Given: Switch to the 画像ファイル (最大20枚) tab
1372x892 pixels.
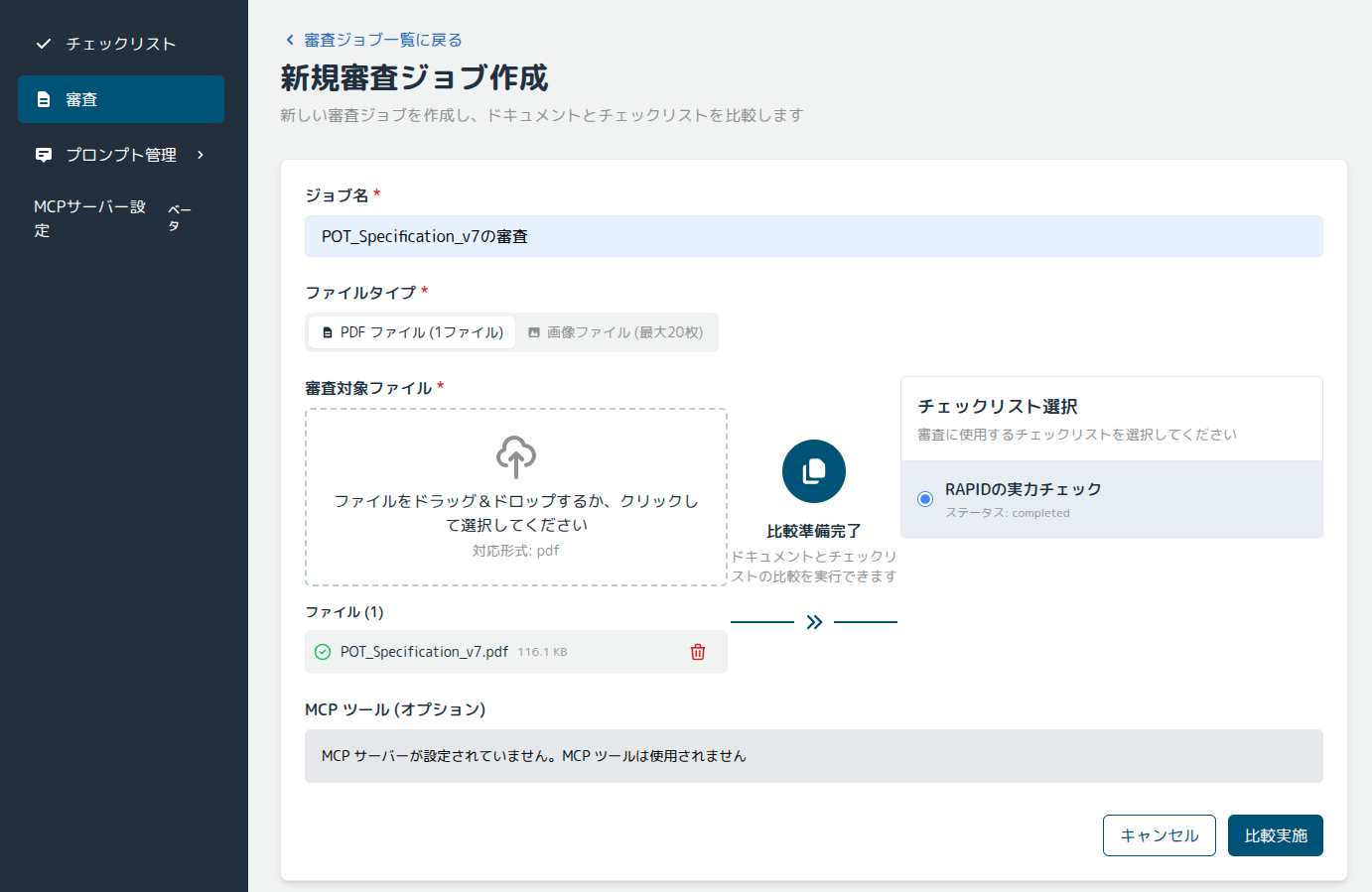Looking at the screenshot, I should [617, 332].
